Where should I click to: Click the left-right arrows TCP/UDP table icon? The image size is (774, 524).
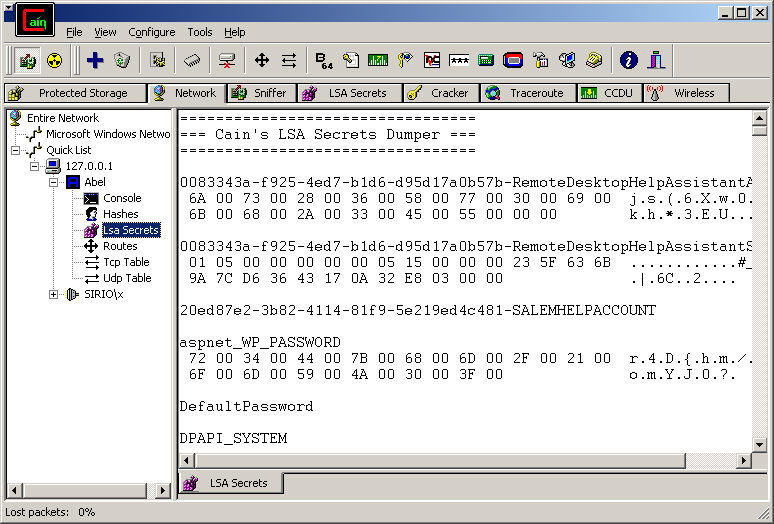coord(289,61)
